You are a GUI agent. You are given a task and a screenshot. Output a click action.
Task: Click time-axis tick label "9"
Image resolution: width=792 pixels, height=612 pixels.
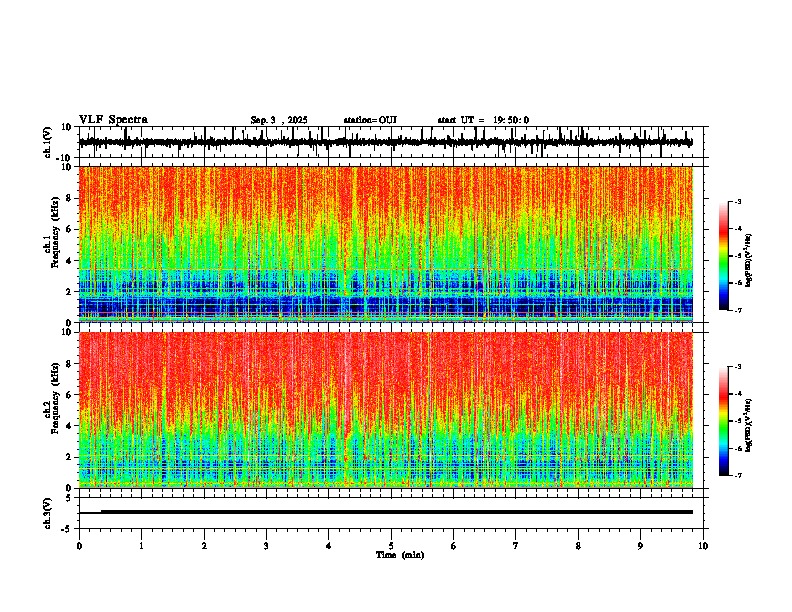click(x=640, y=546)
